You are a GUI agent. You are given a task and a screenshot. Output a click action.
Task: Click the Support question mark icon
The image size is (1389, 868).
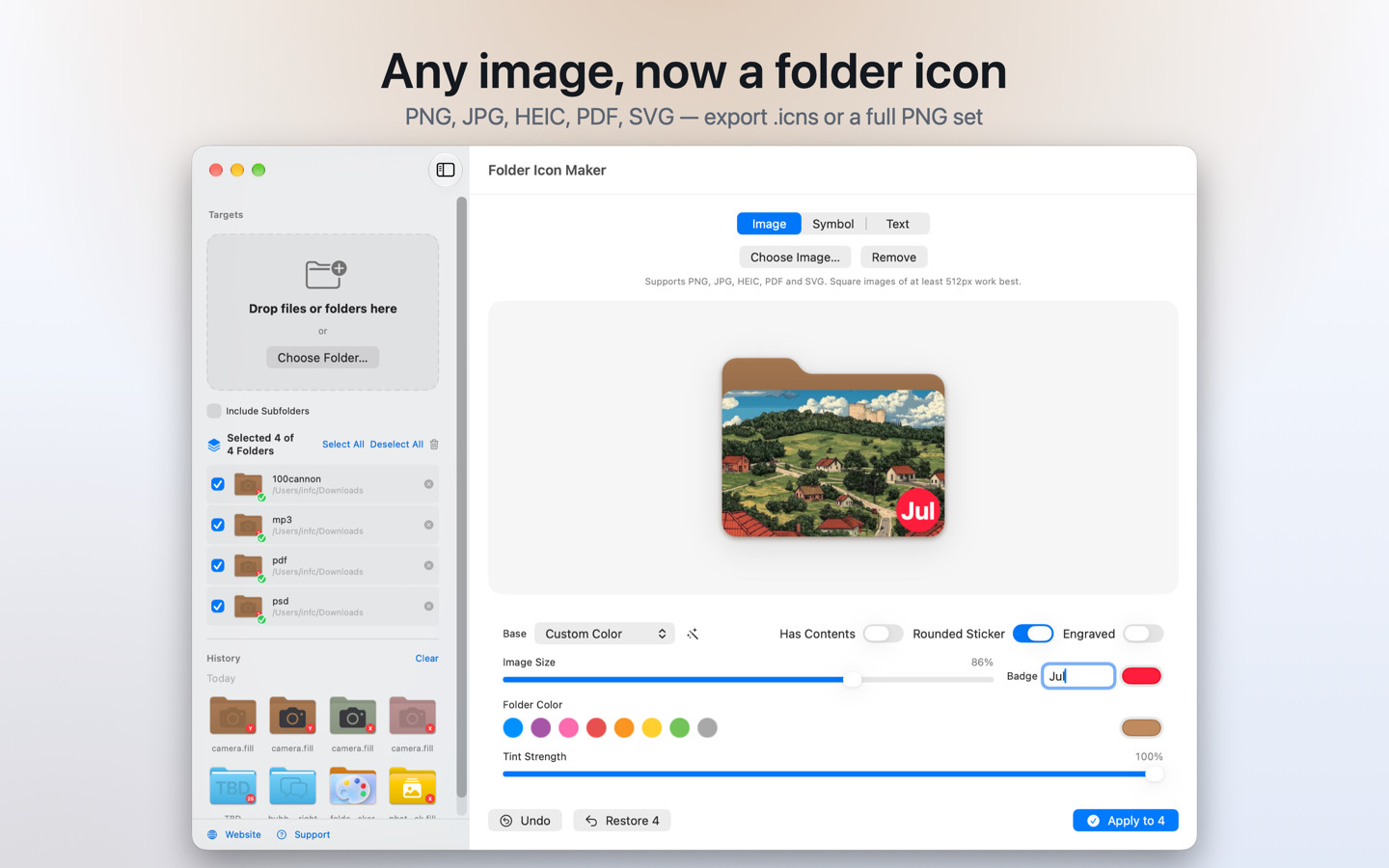[x=282, y=835]
